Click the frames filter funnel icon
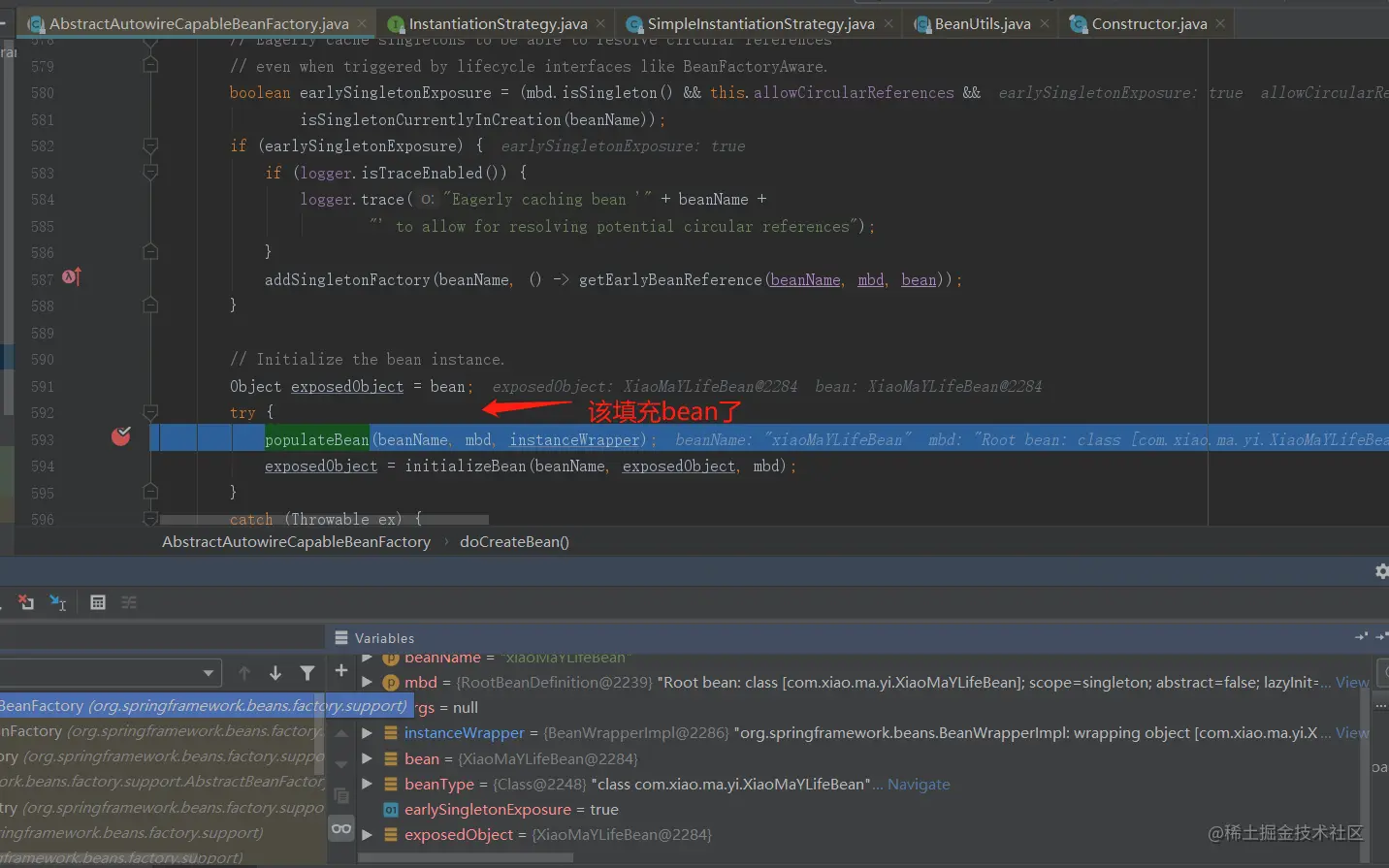The image size is (1389, 868). [307, 672]
